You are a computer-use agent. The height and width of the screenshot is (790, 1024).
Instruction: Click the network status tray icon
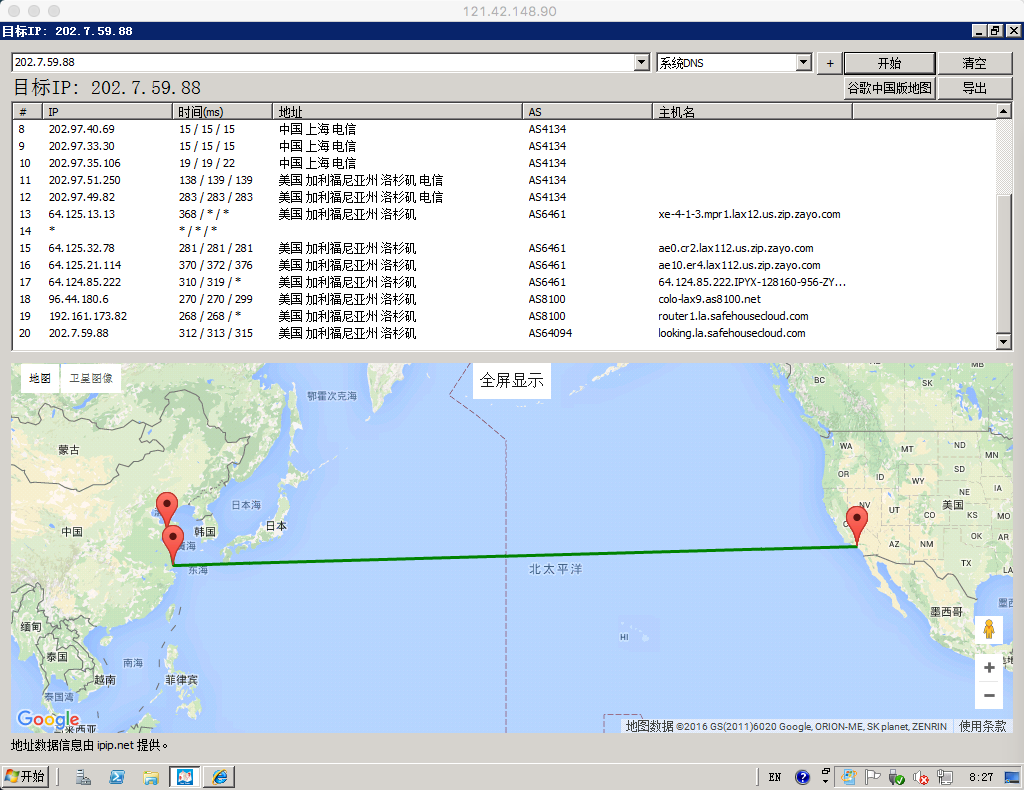tap(944, 777)
